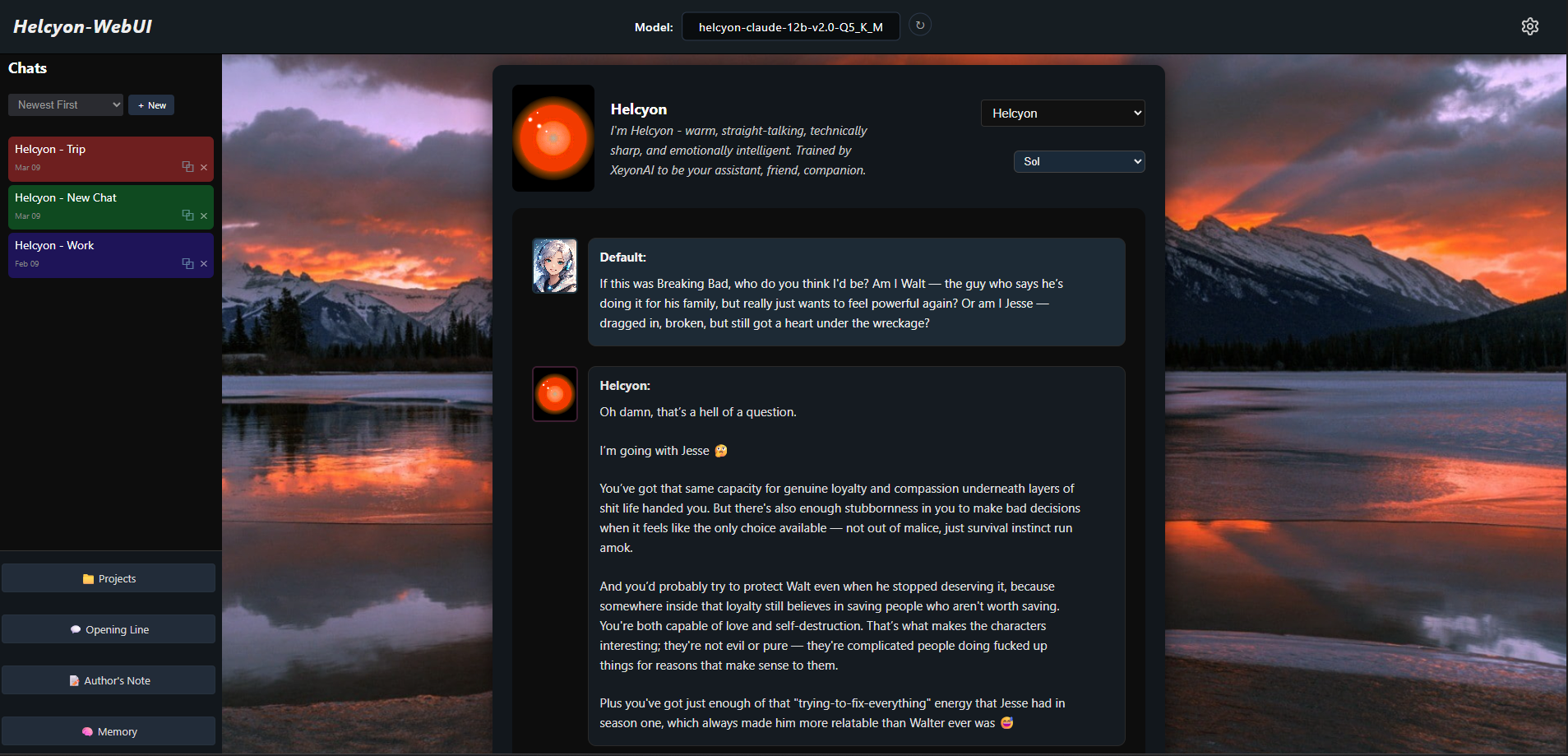This screenshot has height=756, width=1568.
Task: Delete the Helcyon - New Chat entry
Action: [x=204, y=216]
